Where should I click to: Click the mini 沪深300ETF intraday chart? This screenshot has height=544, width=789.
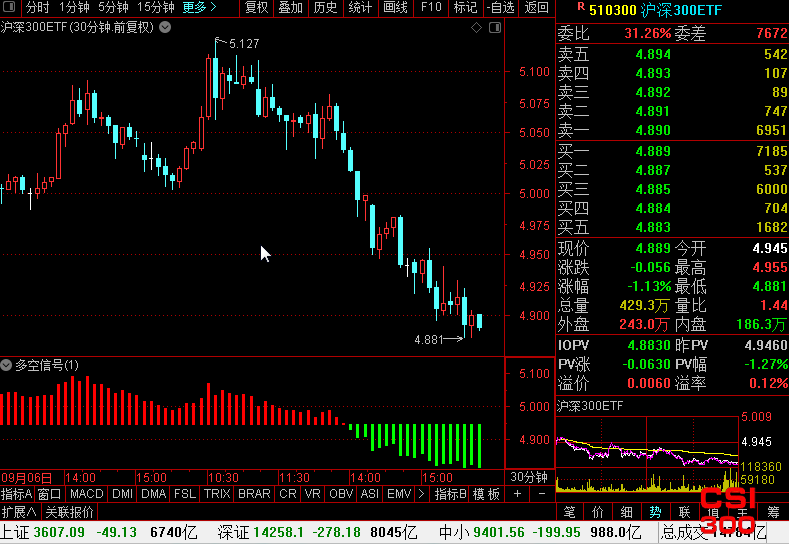tap(647, 452)
